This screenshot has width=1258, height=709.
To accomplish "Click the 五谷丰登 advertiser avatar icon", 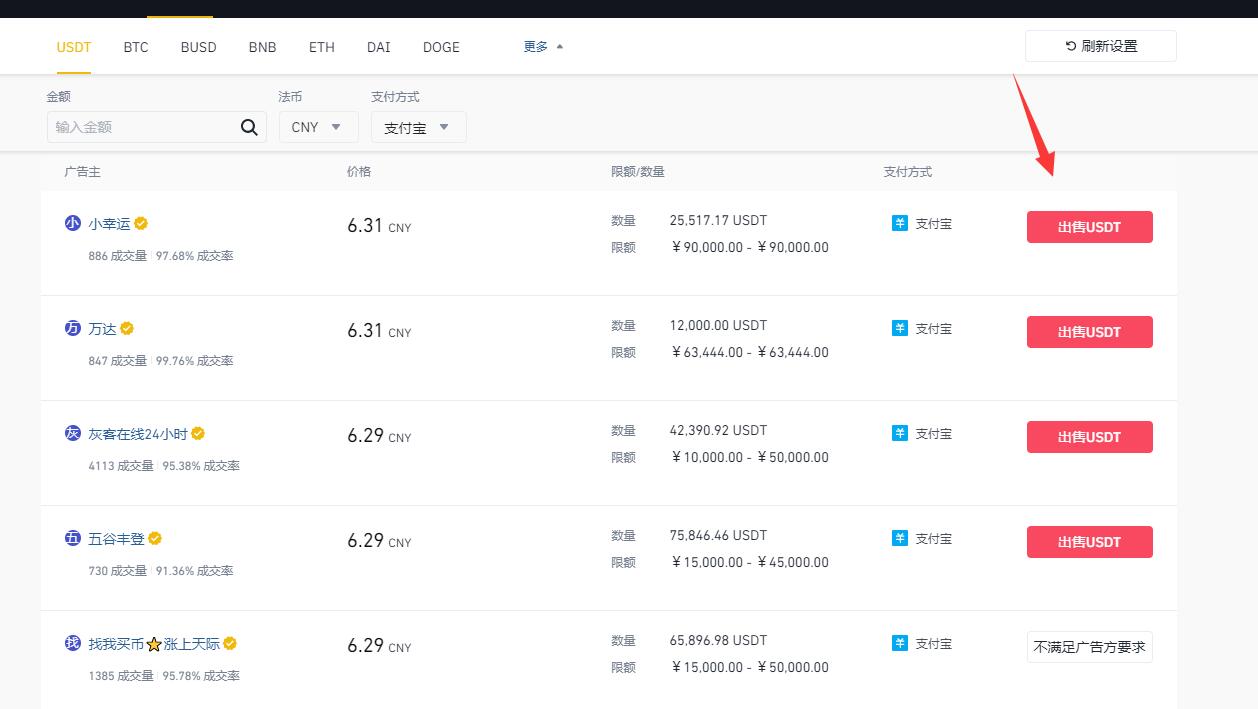I will click(x=72, y=538).
